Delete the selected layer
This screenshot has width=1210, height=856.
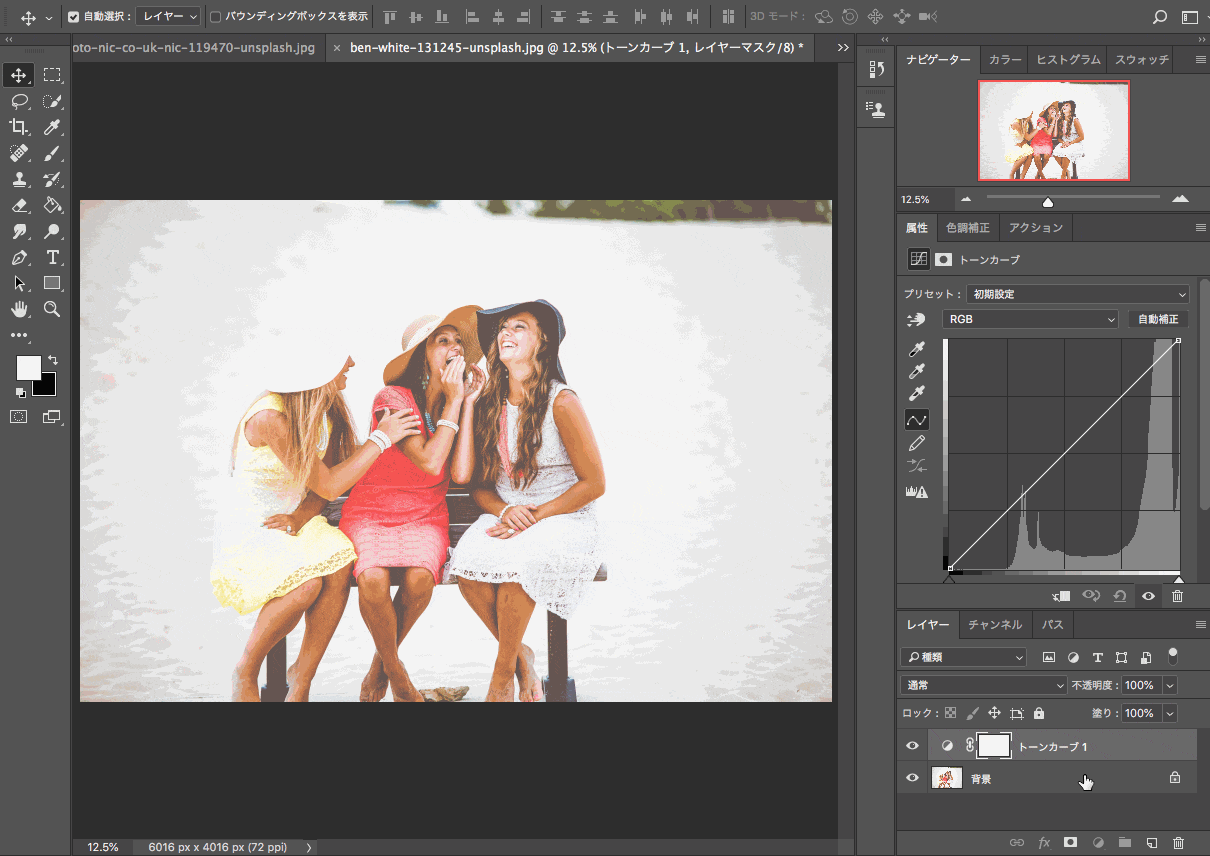1178,843
